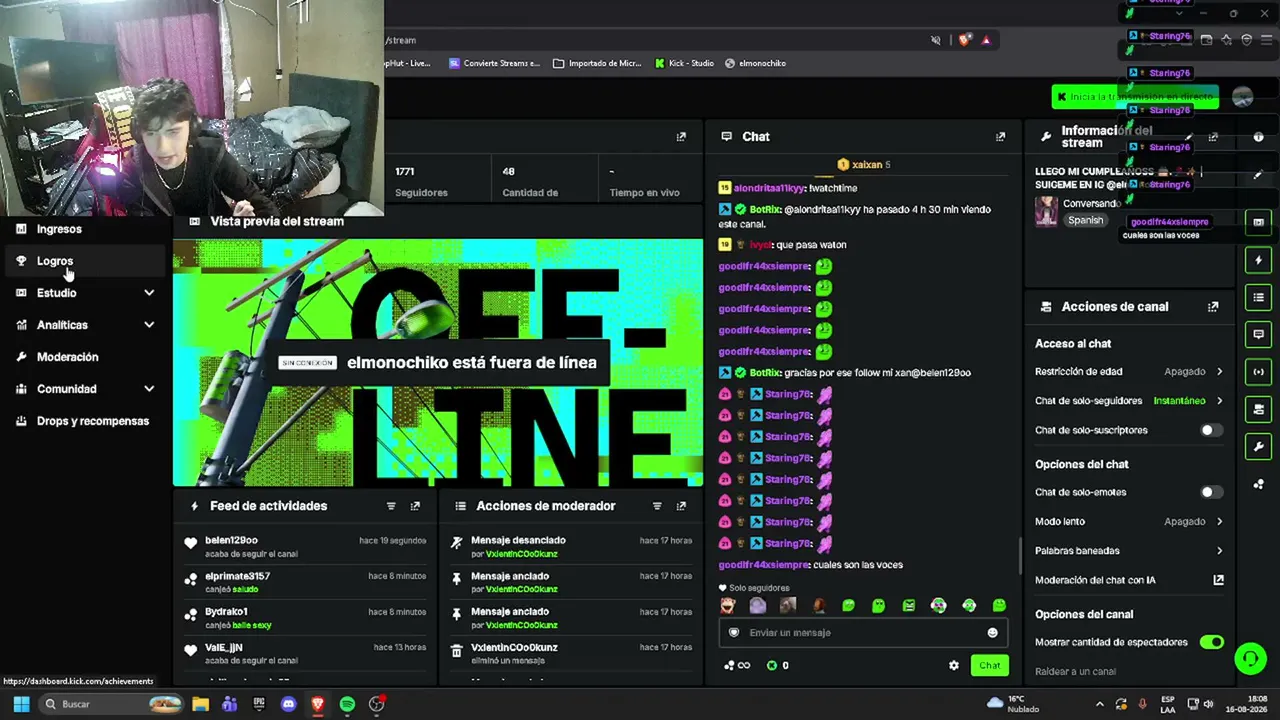Edit stream title with pencil icon

coord(1189,137)
